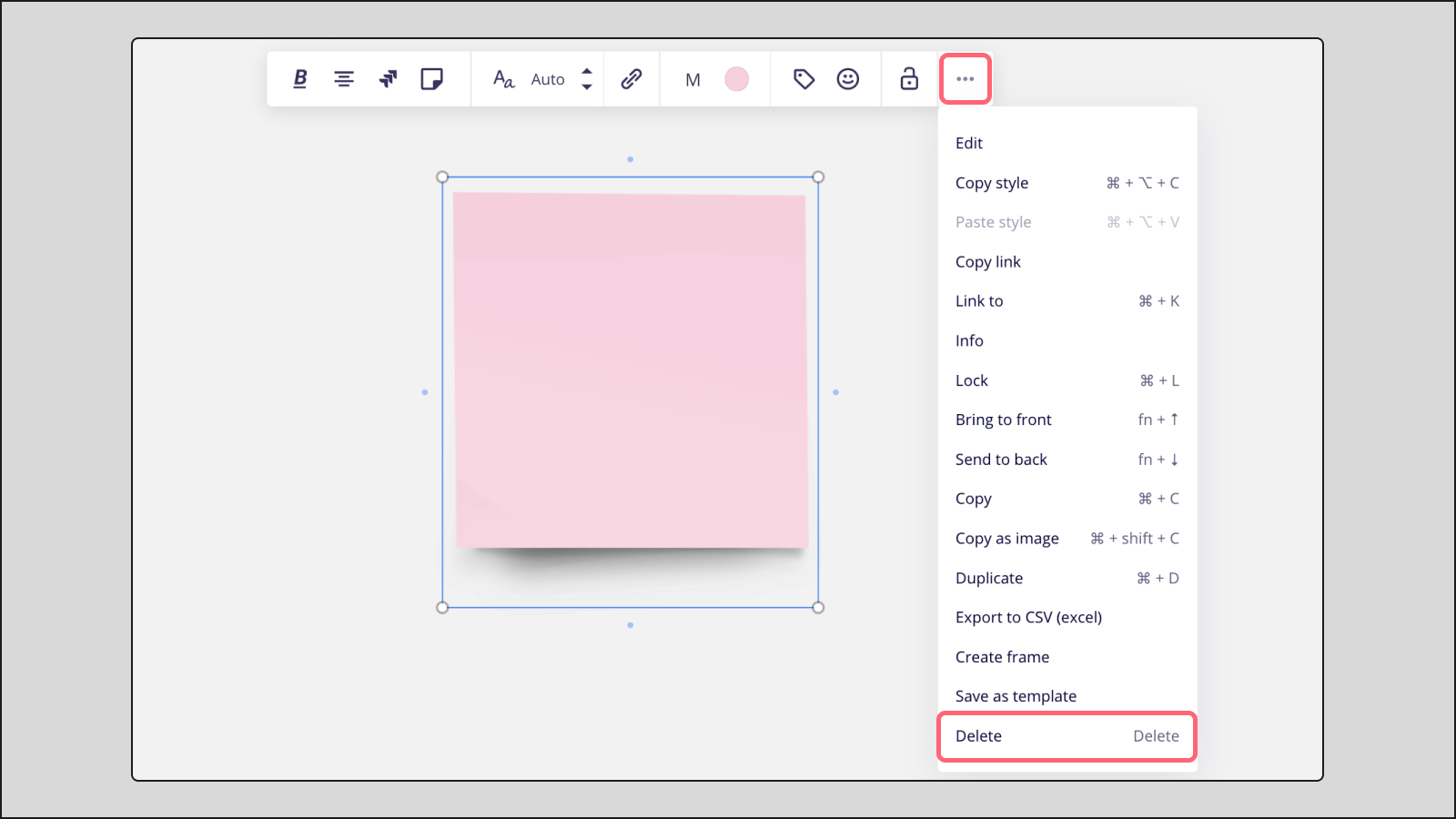Toggle Lock from the context menu
The height and width of the screenshot is (819, 1456).
point(971,380)
